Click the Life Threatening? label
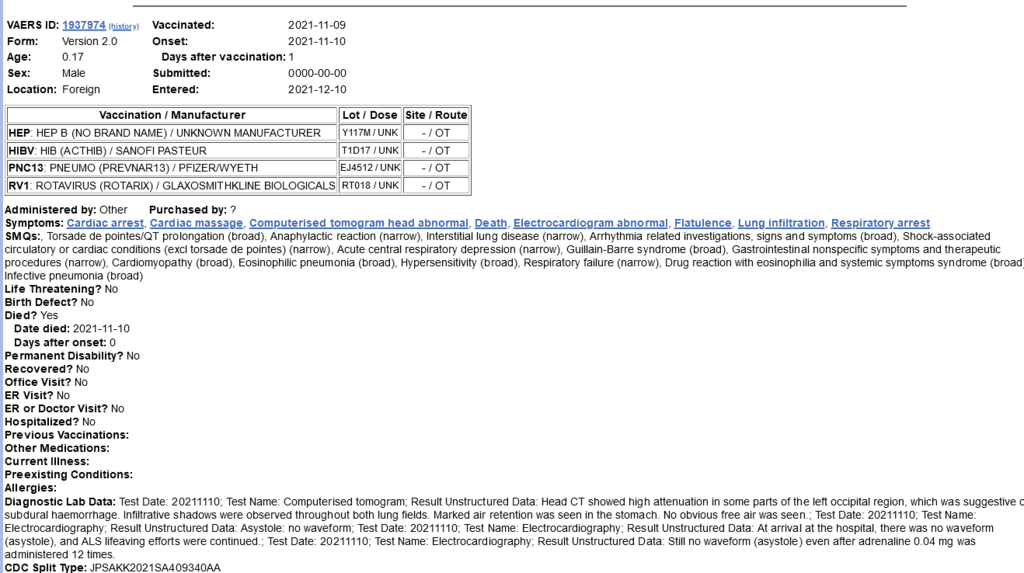Screen dimensions: 1024x573 53,289
